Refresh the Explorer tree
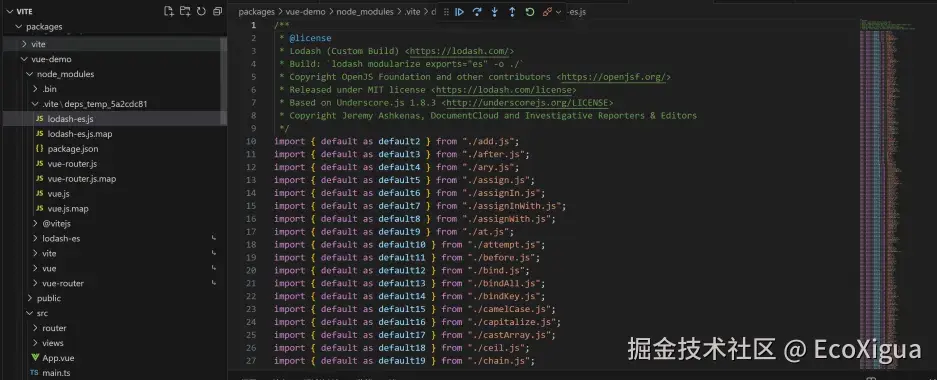Image resolution: width=937 pixels, height=380 pixels. coord(201,11)
